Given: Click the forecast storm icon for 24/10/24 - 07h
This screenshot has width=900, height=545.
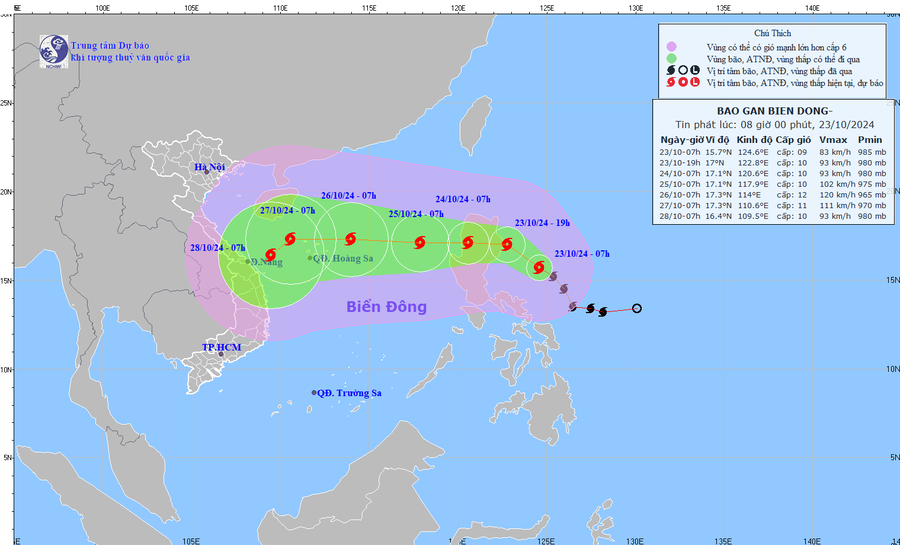Looking at the screenshot, I should [x=467, y=242].
